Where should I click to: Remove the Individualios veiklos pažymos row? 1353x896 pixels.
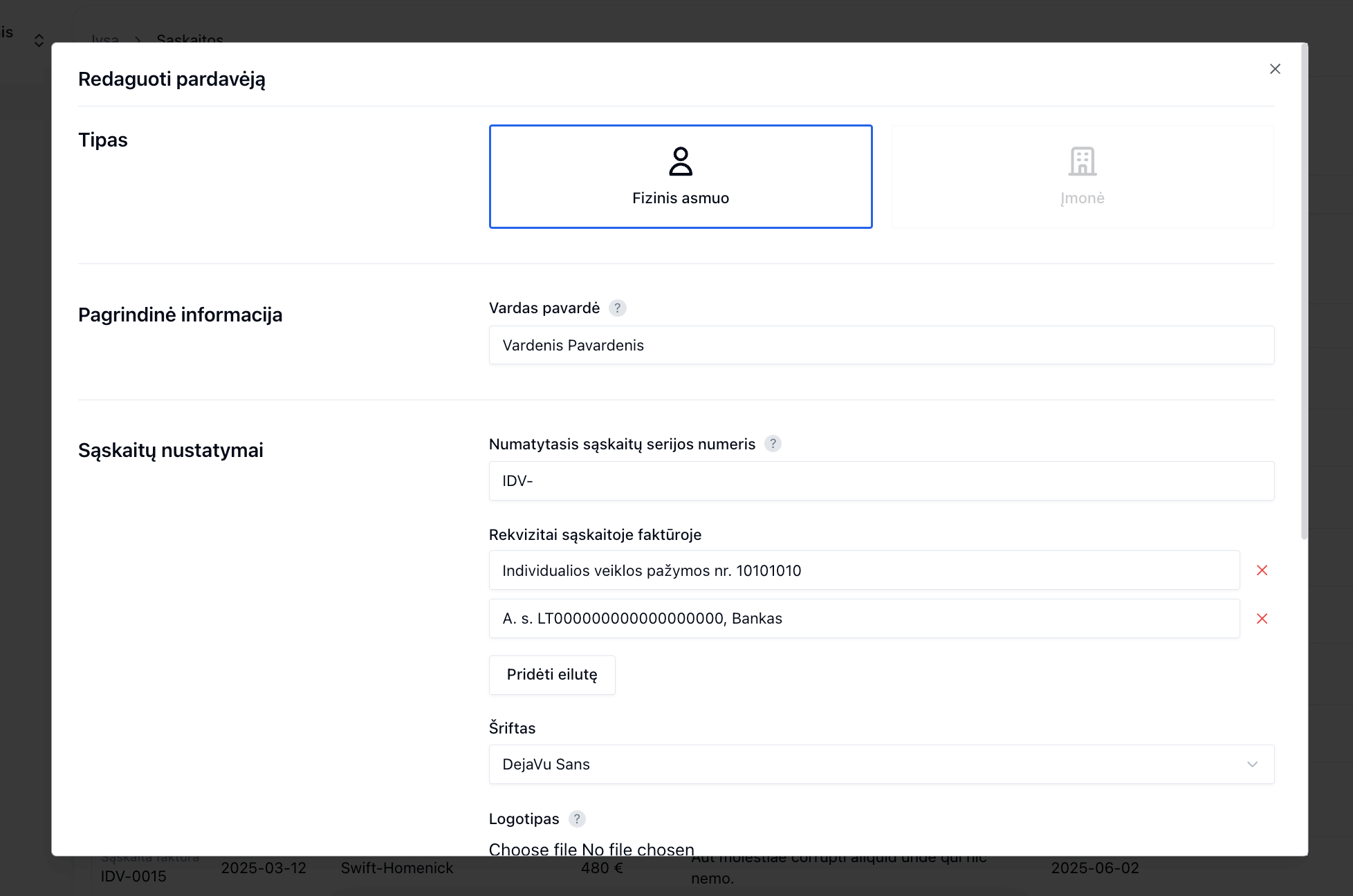[x=1262, y=570]
